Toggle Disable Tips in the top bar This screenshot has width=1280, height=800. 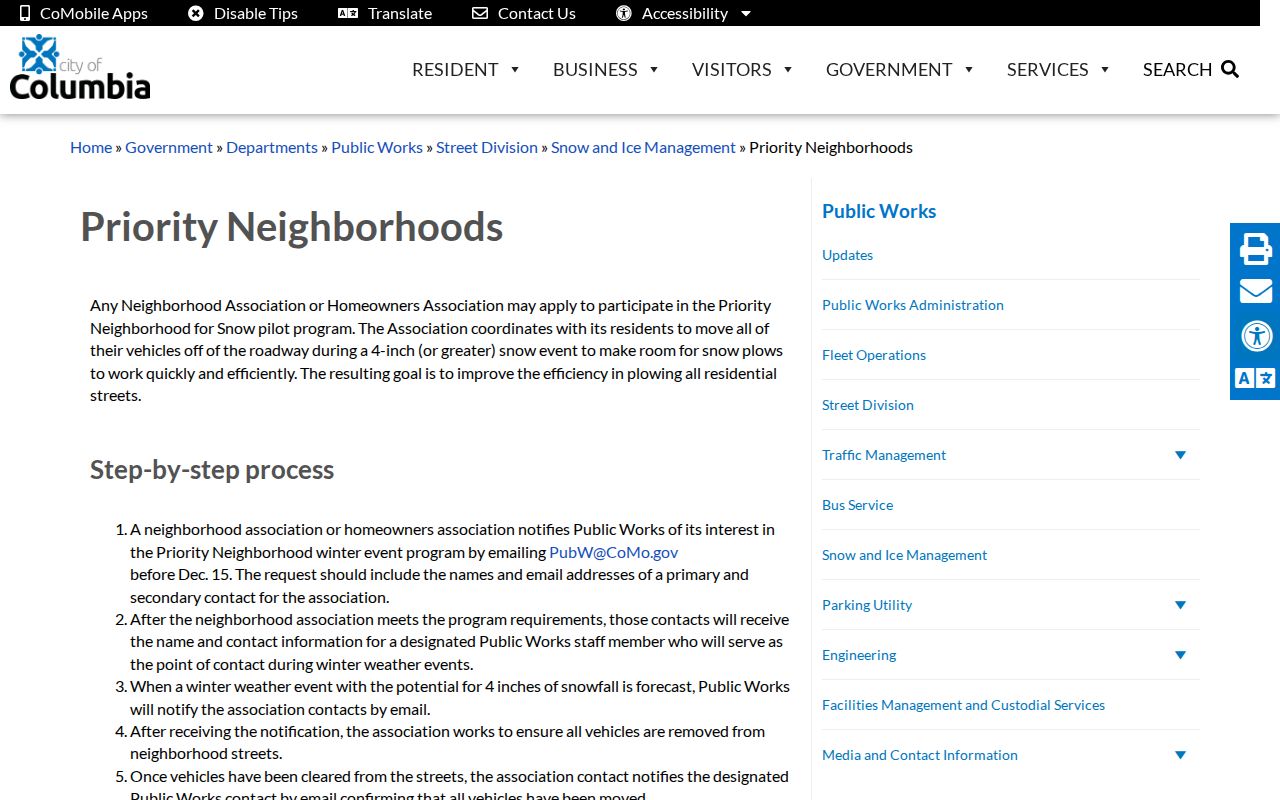(x=243, y=13)
